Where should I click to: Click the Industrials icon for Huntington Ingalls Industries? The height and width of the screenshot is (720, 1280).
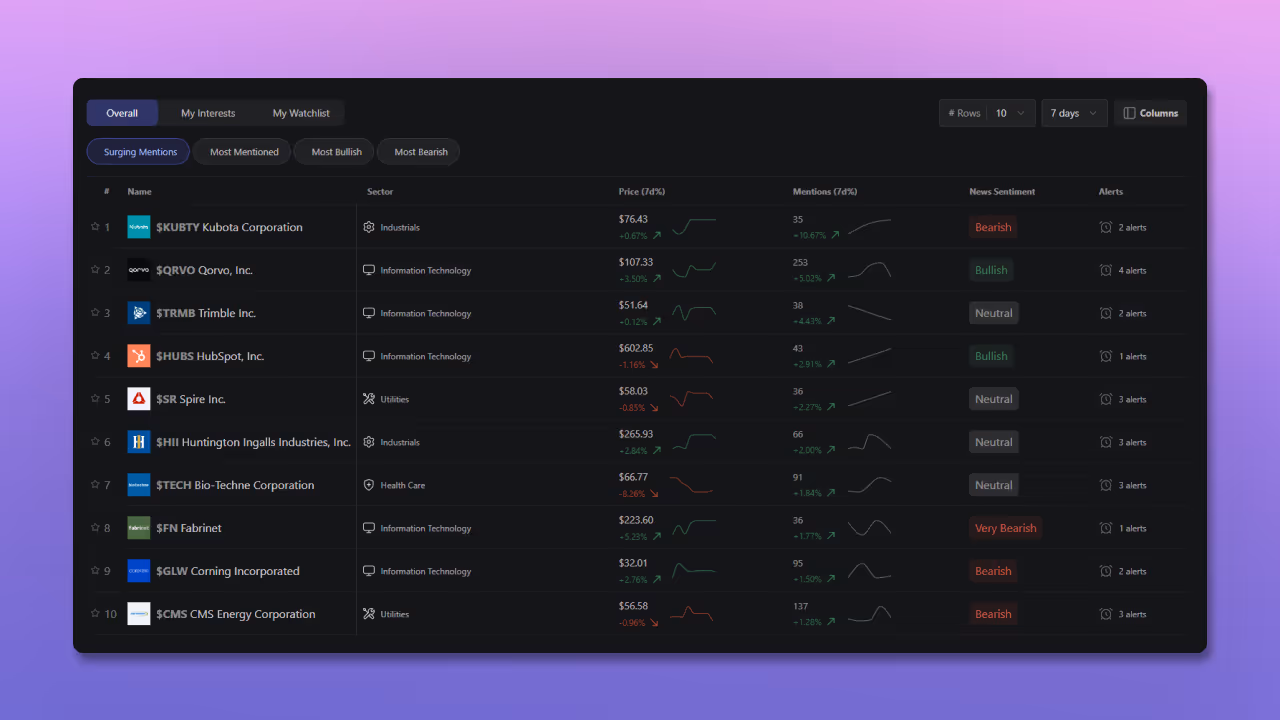pyautogui.click(x=368, y=441)
